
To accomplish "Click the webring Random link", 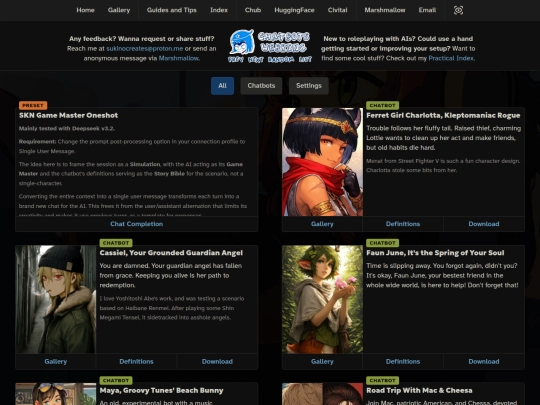I will pyautogui.click(x=281, y=59).
